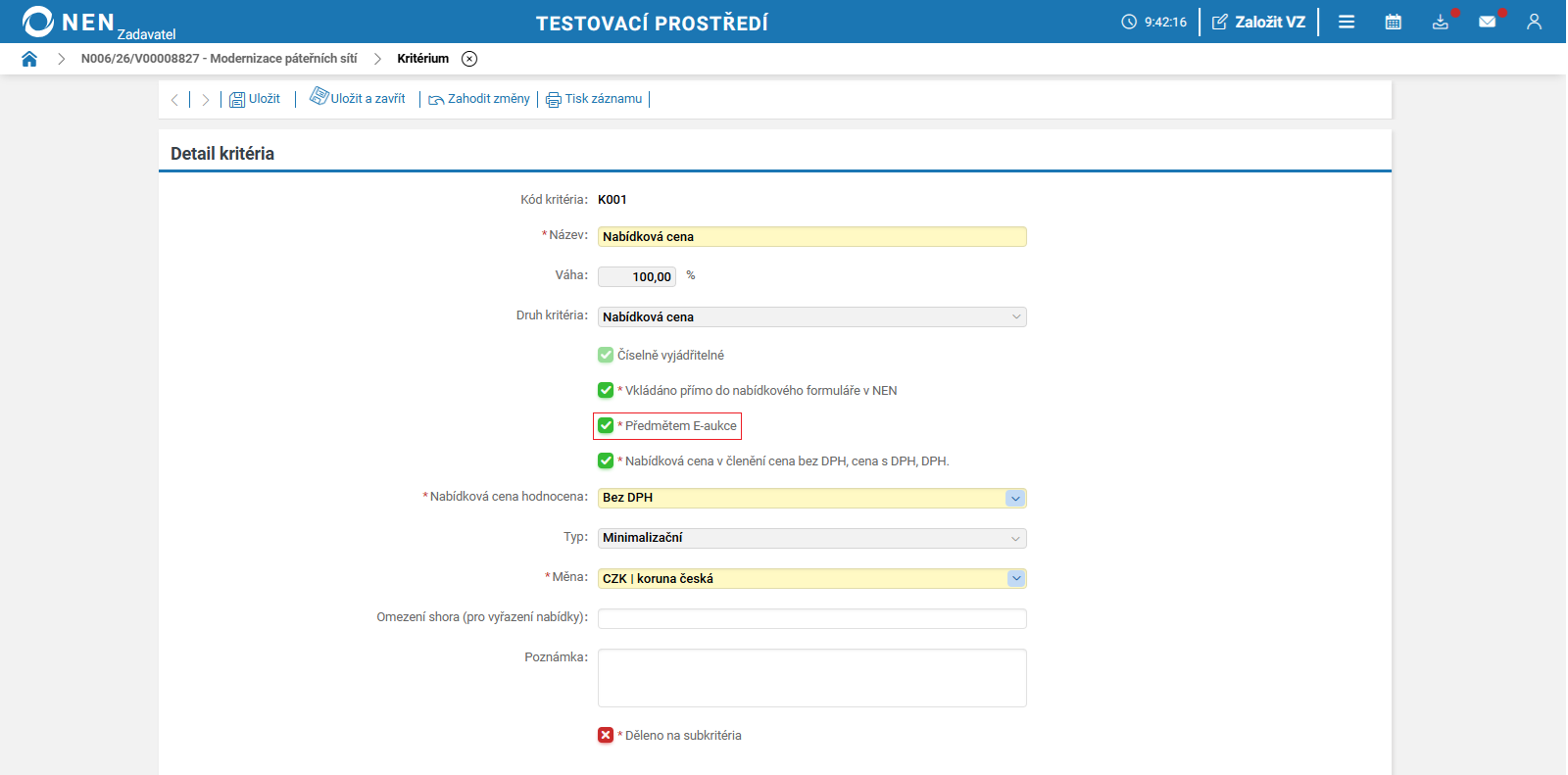Open the hamburger main menu
The height and width of the screenshot is (775, 1568).
point(1347,22)
